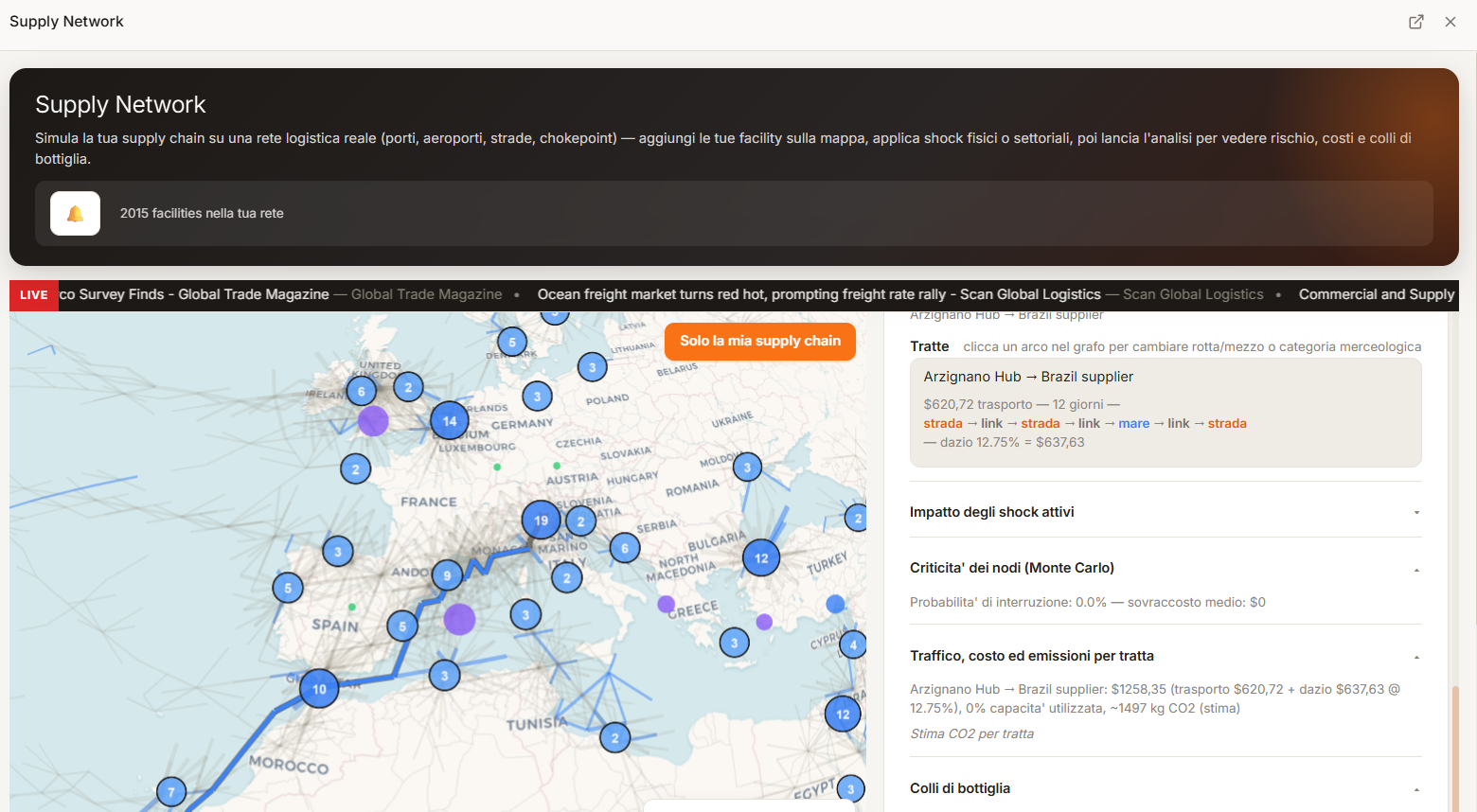The width and height of the screenshot is (1477, 812).
Task: Open the 6 cluster marker over Ireland
Action: pos(361,391)
